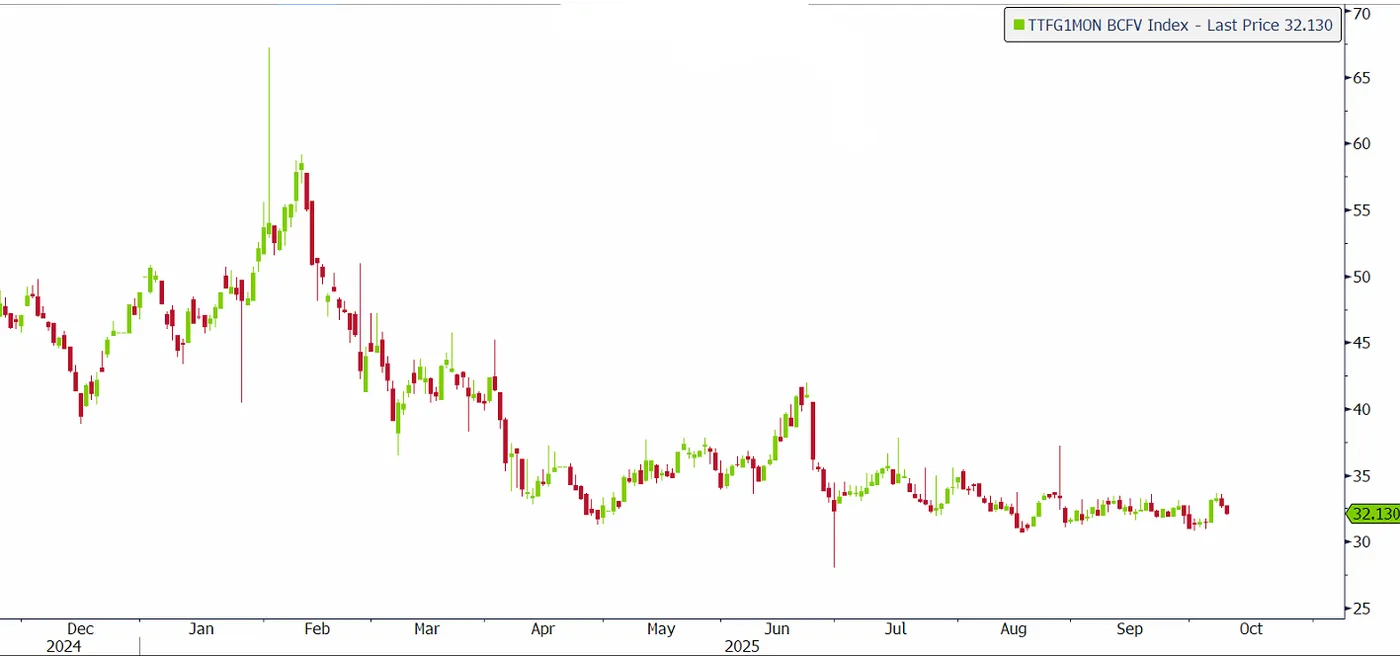Click the 25 value on price axis
Image resolution: width=1400 pixels, height=656 pixels.
point(1361,608)
